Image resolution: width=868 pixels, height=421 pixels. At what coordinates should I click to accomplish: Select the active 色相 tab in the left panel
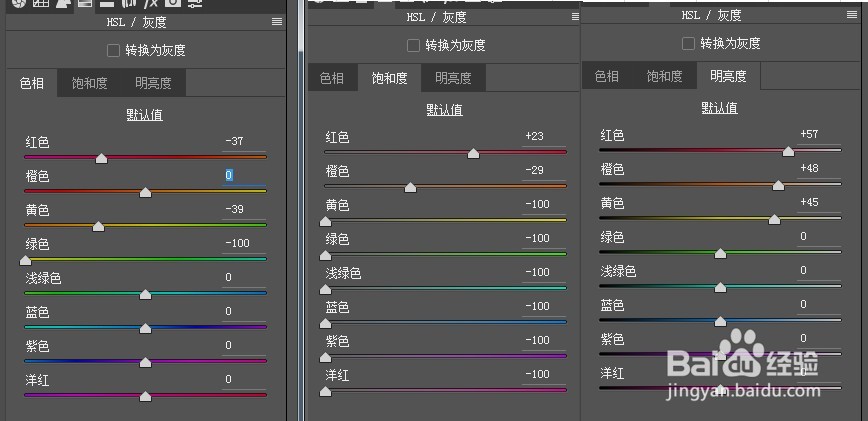(x=32, y=83)
